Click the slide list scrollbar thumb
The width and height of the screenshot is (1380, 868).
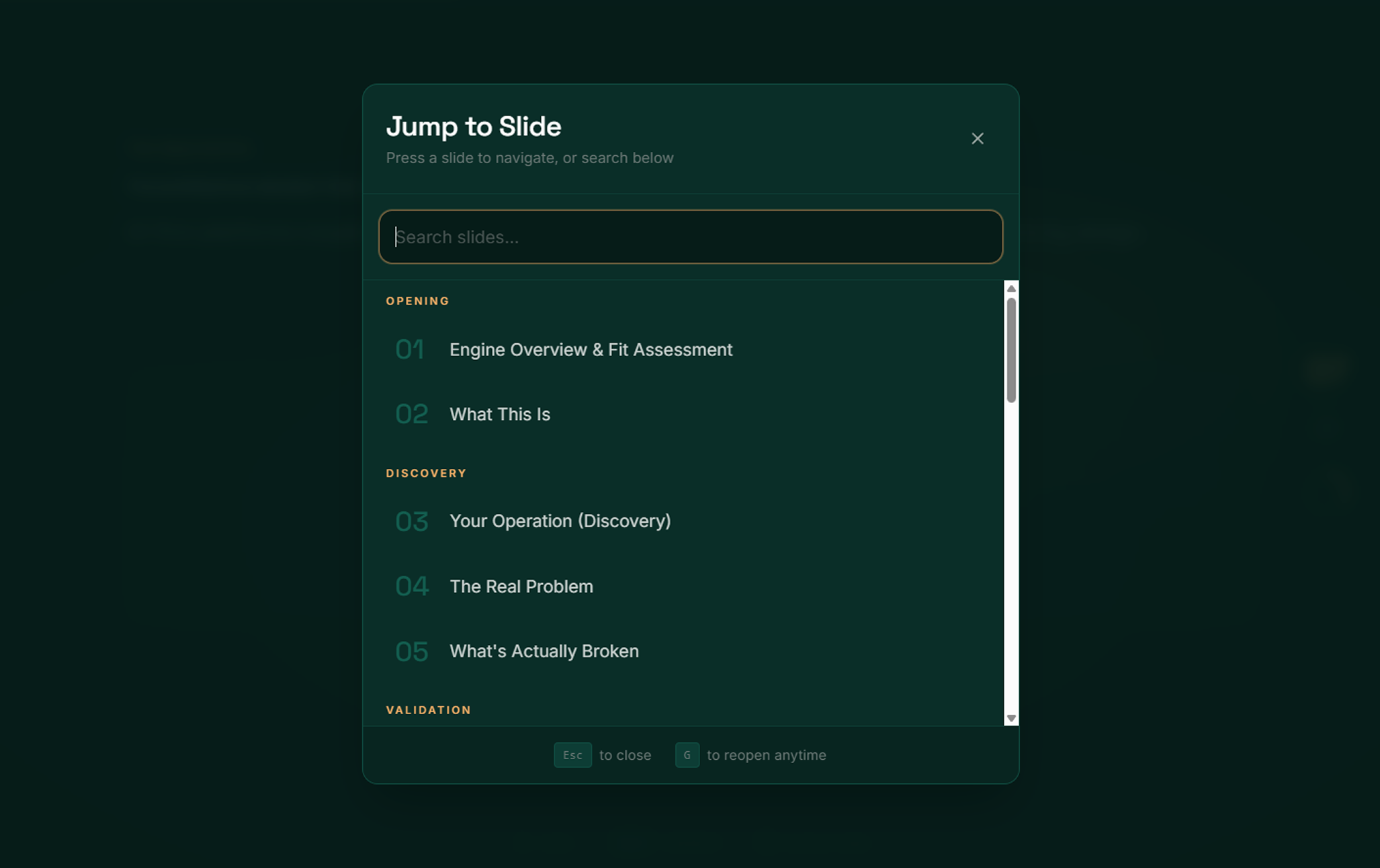point(1010,349)
